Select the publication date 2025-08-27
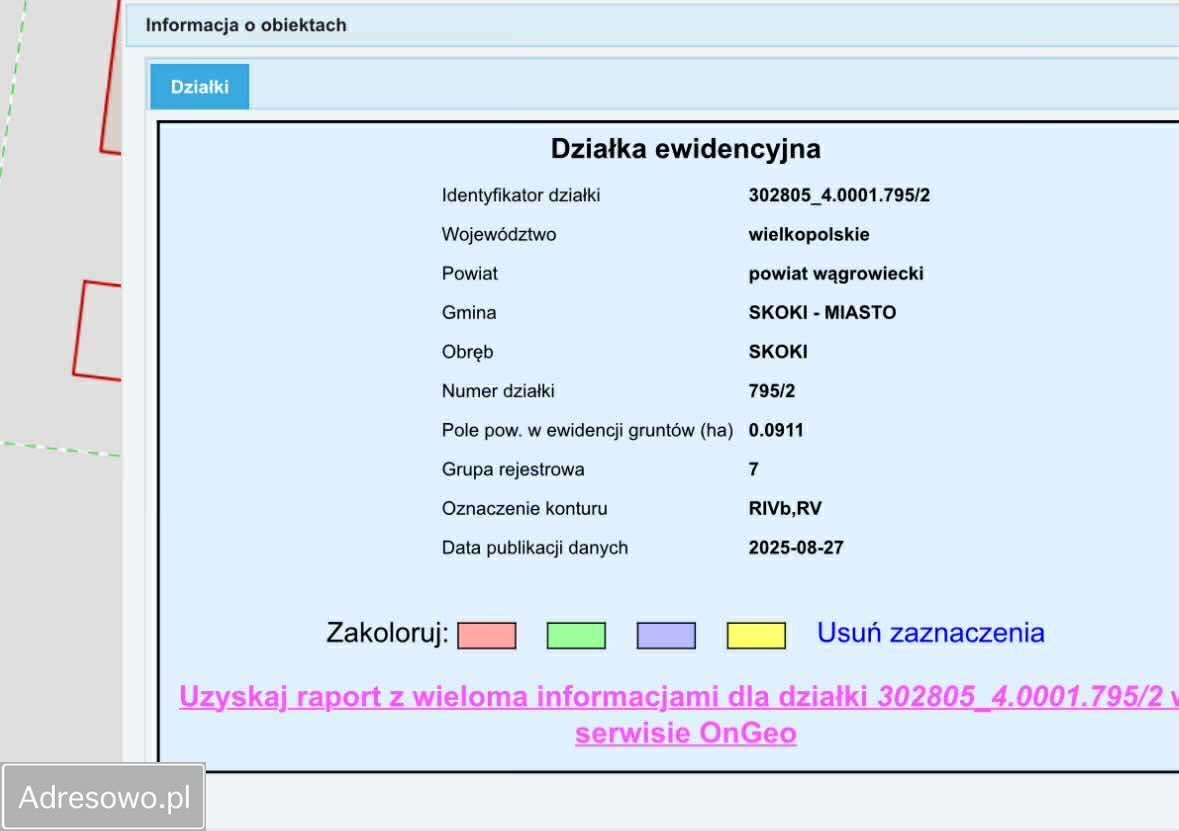The width and height of the screenshot is (1179, 831). coord(795,547)
